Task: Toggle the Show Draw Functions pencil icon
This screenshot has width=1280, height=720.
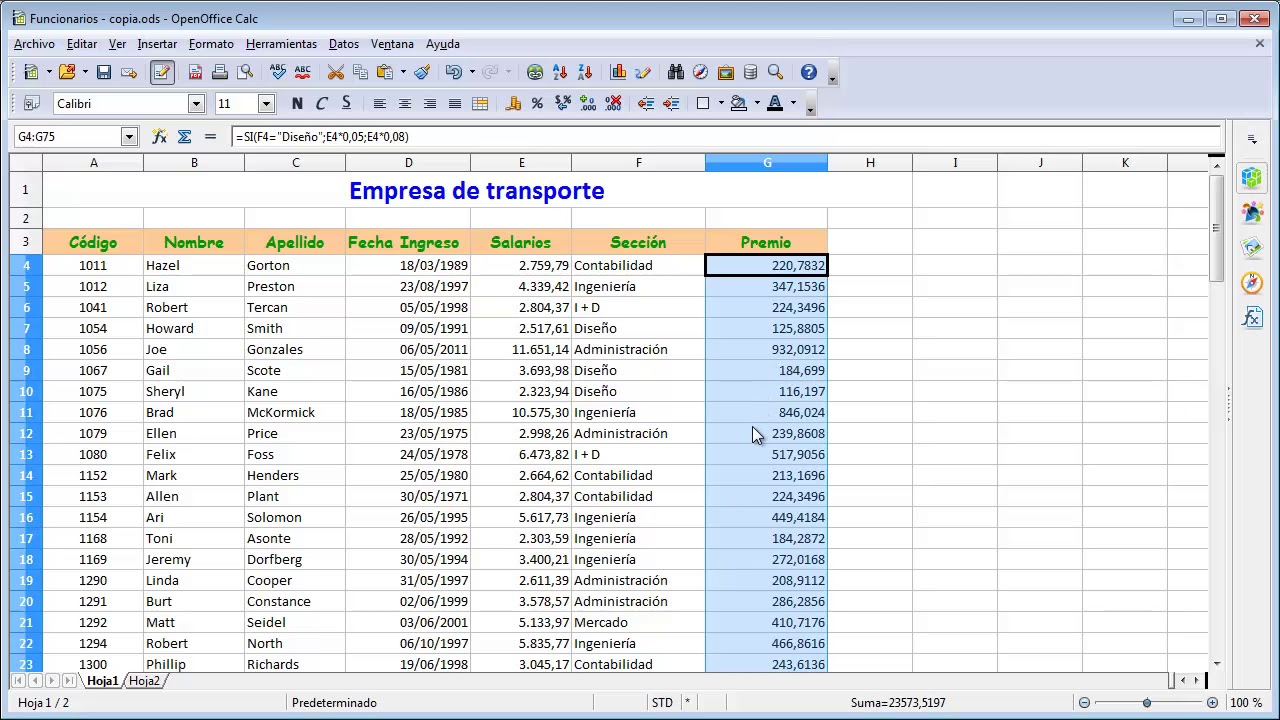Action: [643, 72]
